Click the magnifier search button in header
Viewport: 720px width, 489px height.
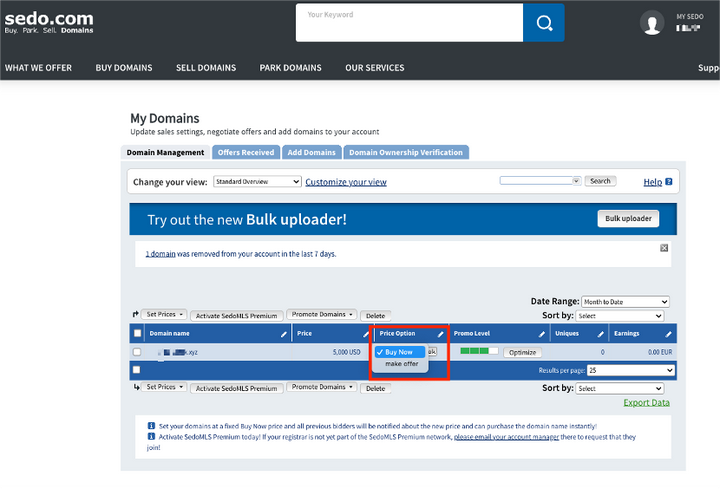[544, 23]
